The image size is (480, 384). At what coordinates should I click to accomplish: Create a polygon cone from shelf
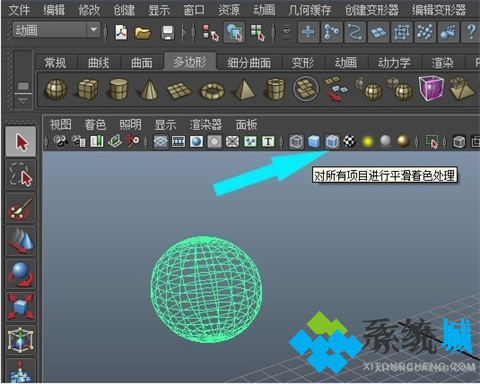149,89
